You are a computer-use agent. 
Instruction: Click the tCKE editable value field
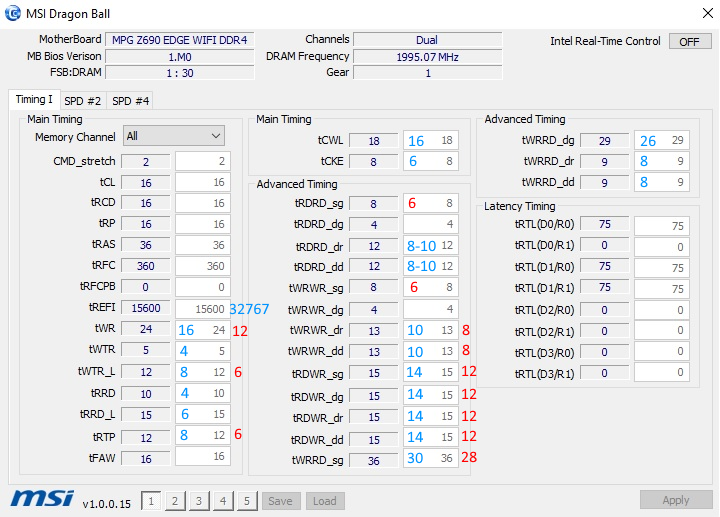click(431, 161)
